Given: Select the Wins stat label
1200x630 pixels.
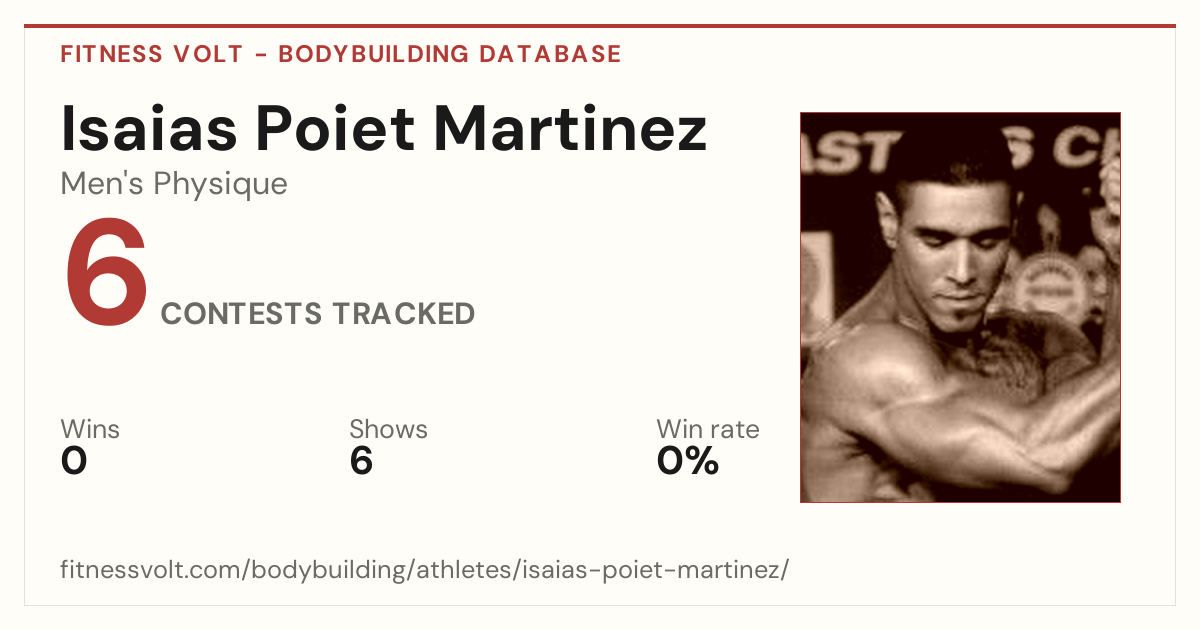Looking at the screenshot, I should coord(90,430).
